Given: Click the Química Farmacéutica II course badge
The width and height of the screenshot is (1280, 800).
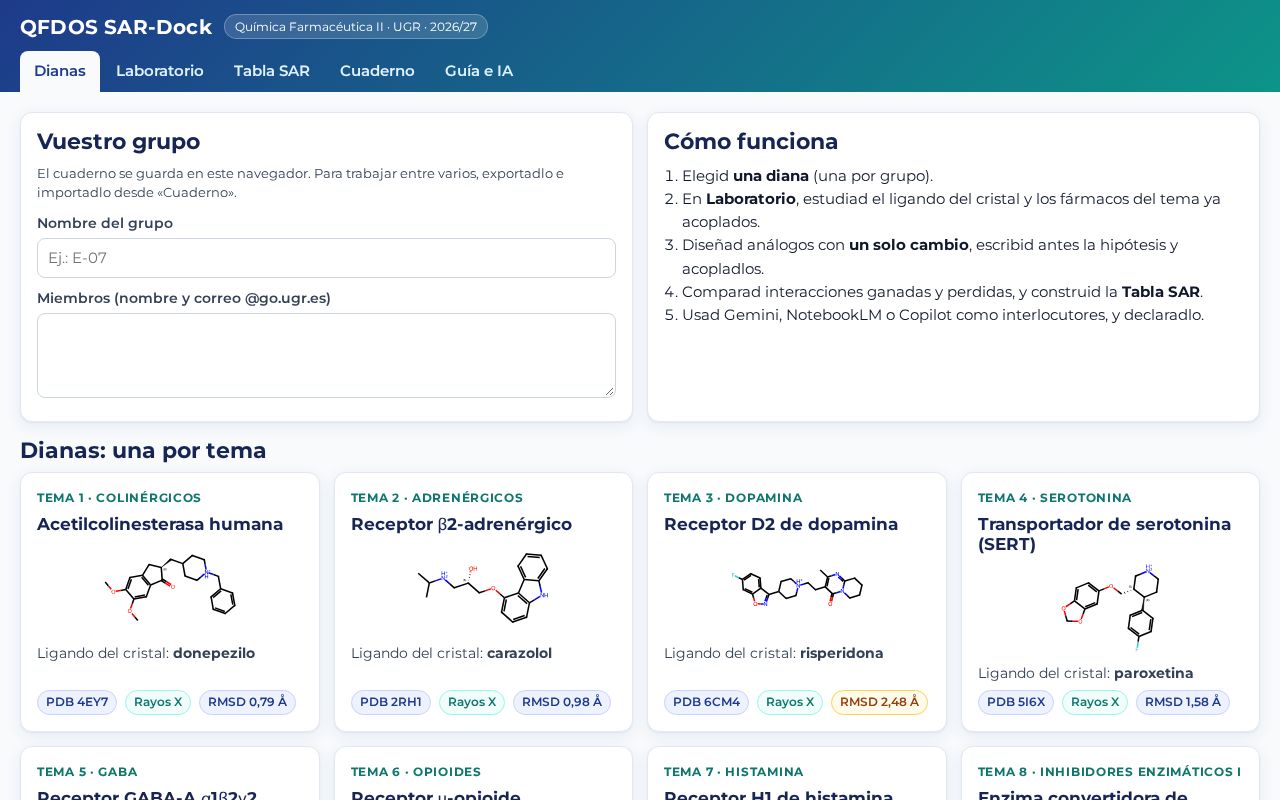Looking at the screenshot, I should pos(356,27).
